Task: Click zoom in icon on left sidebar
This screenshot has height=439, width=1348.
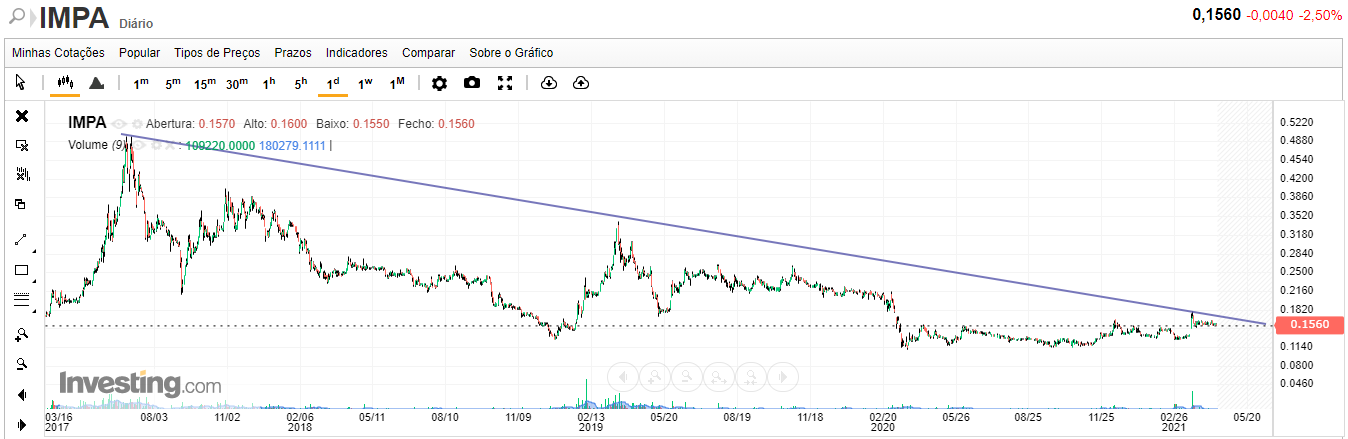Action: 22,334
